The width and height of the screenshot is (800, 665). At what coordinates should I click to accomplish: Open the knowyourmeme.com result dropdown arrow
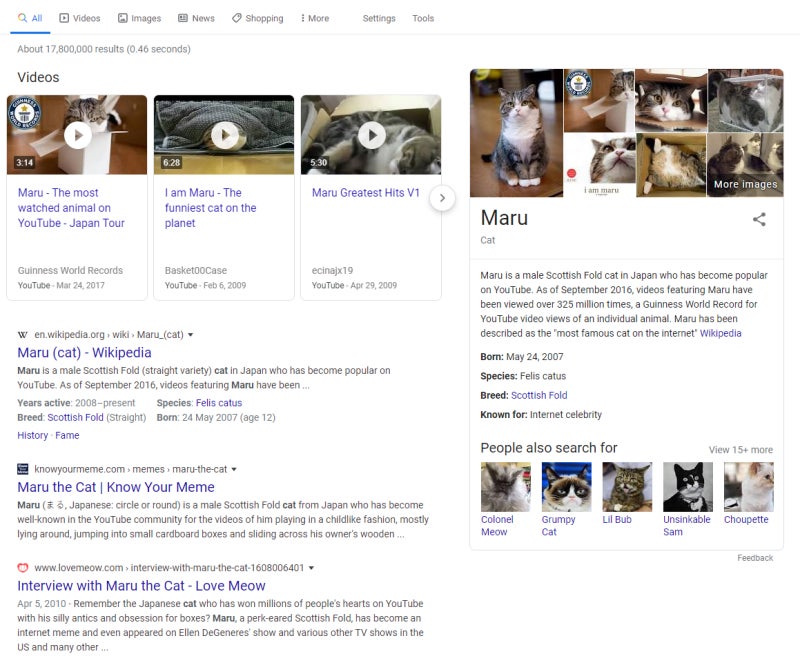click(234, 469)
